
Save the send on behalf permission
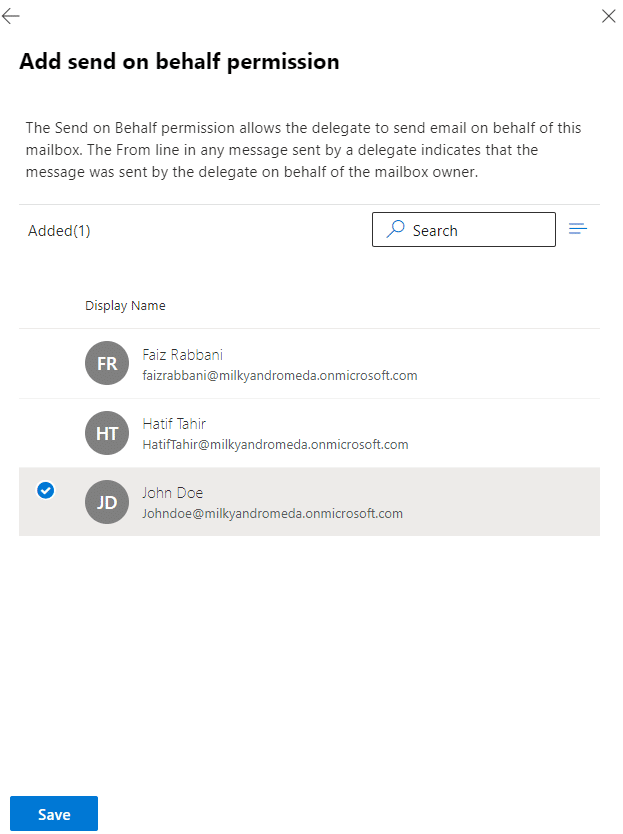coord(54,814)
